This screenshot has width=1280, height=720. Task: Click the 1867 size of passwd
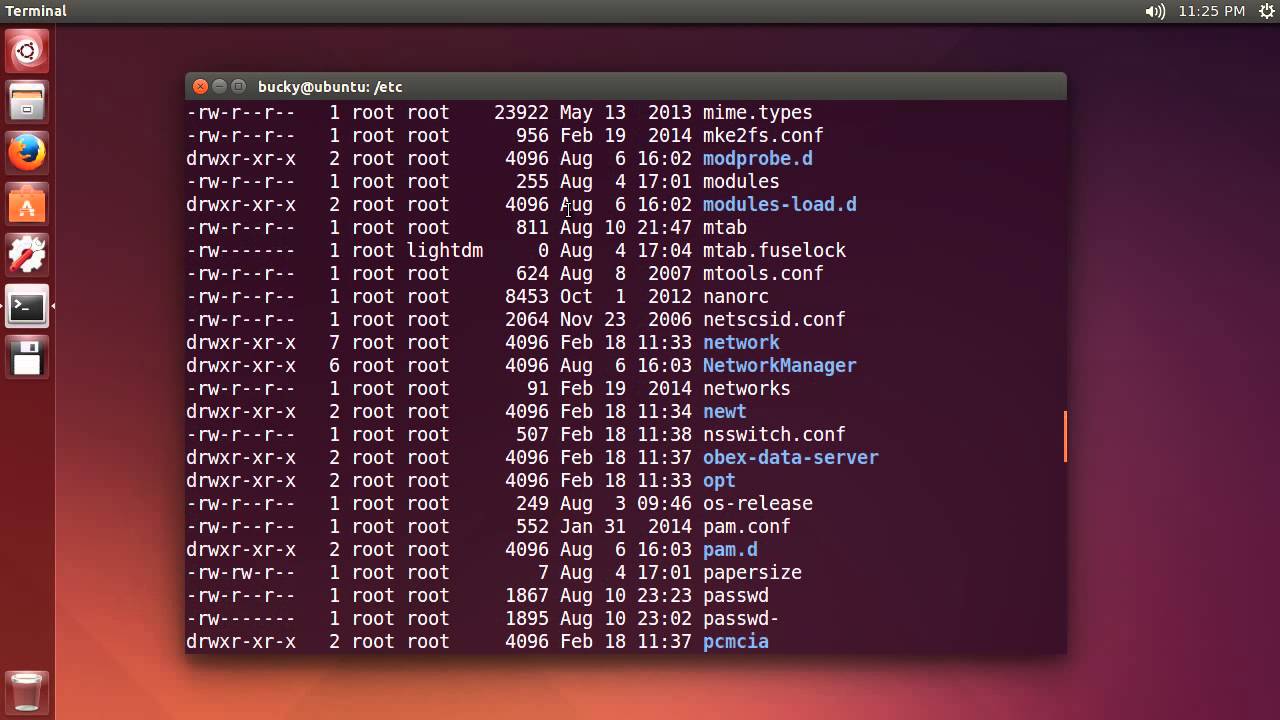point(527,595)
